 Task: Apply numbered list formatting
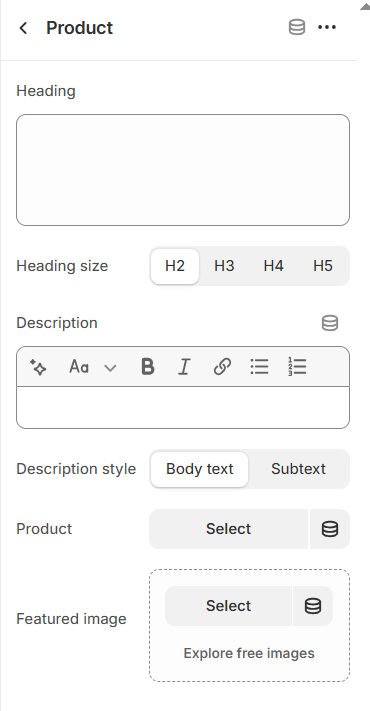(297, 366)
